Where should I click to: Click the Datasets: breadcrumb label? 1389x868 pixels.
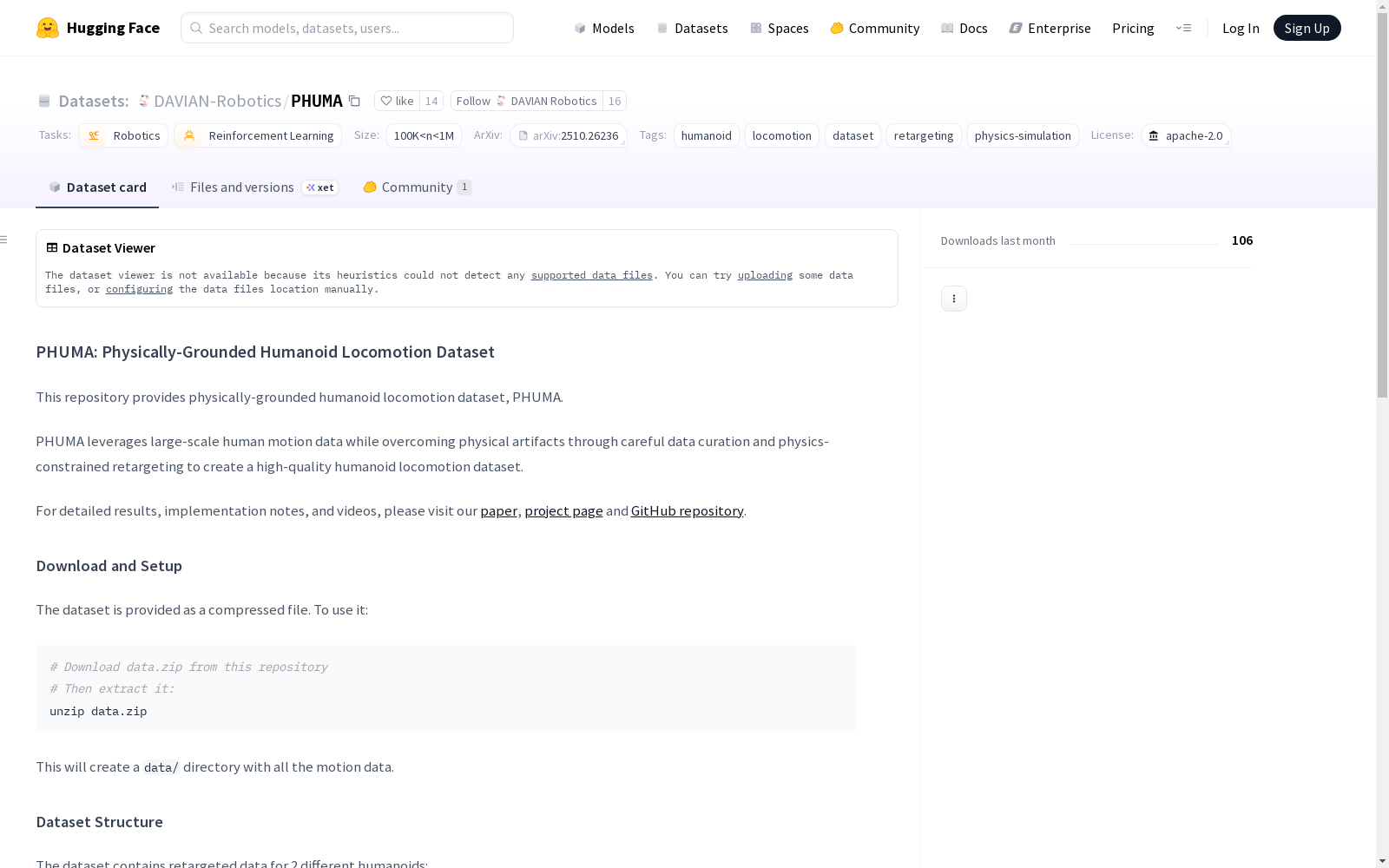tap(94, 101)
